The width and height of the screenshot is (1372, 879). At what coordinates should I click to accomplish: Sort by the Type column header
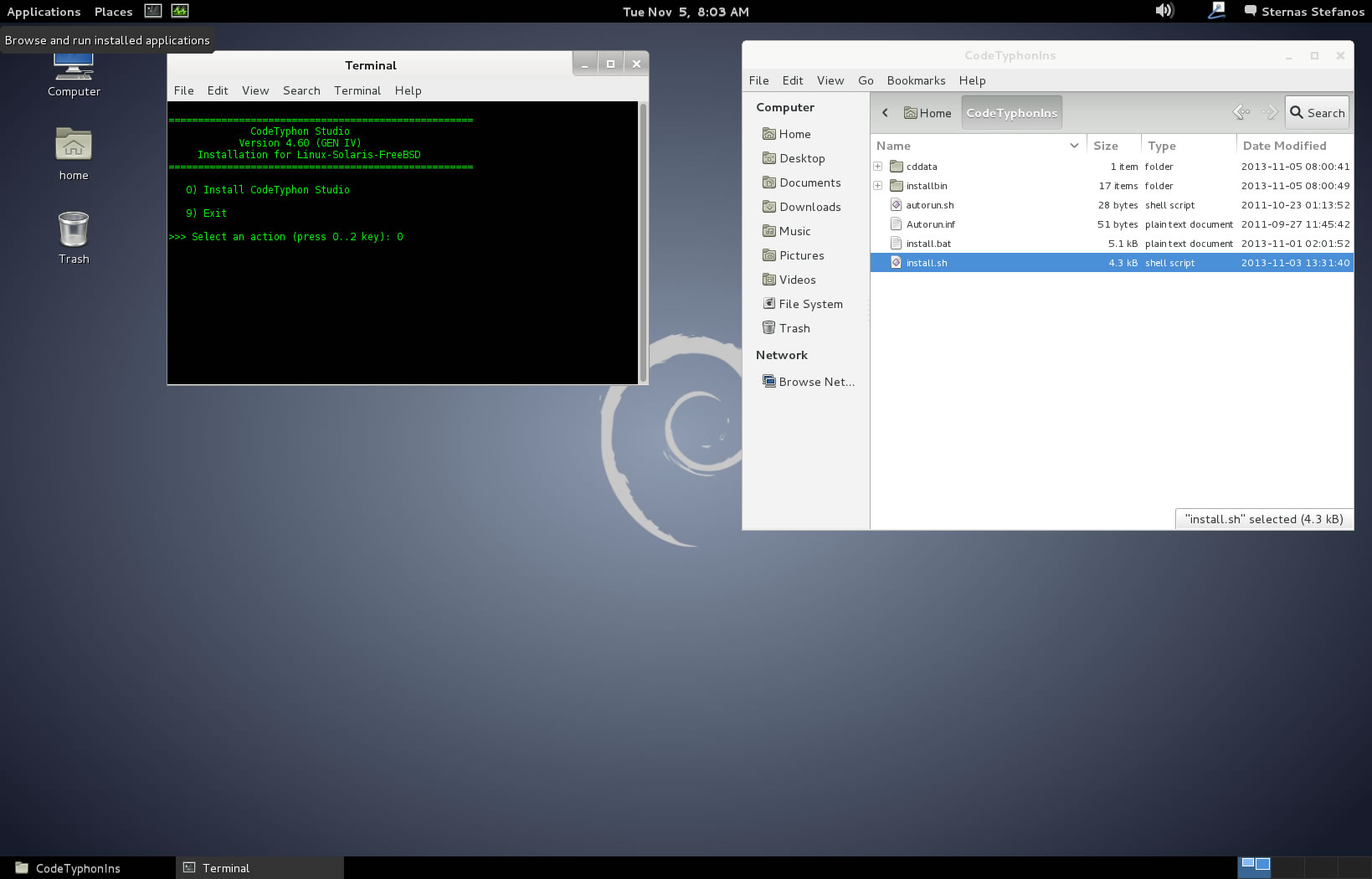(1189, 146)
